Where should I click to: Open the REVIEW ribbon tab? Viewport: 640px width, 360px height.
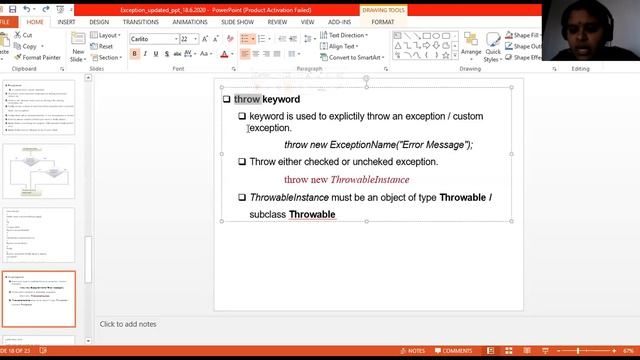tap(278, 22)
